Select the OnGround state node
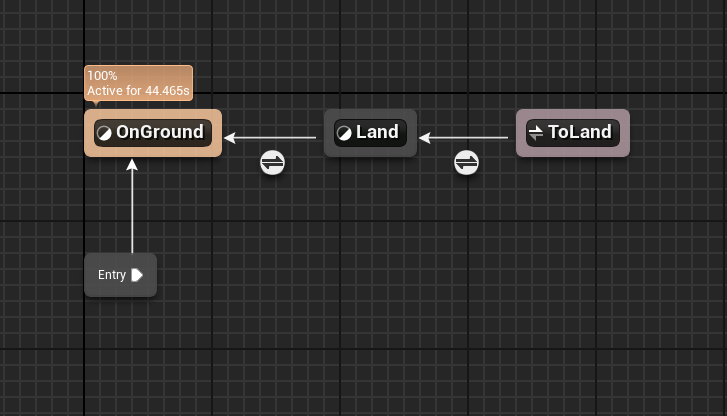 153,133
